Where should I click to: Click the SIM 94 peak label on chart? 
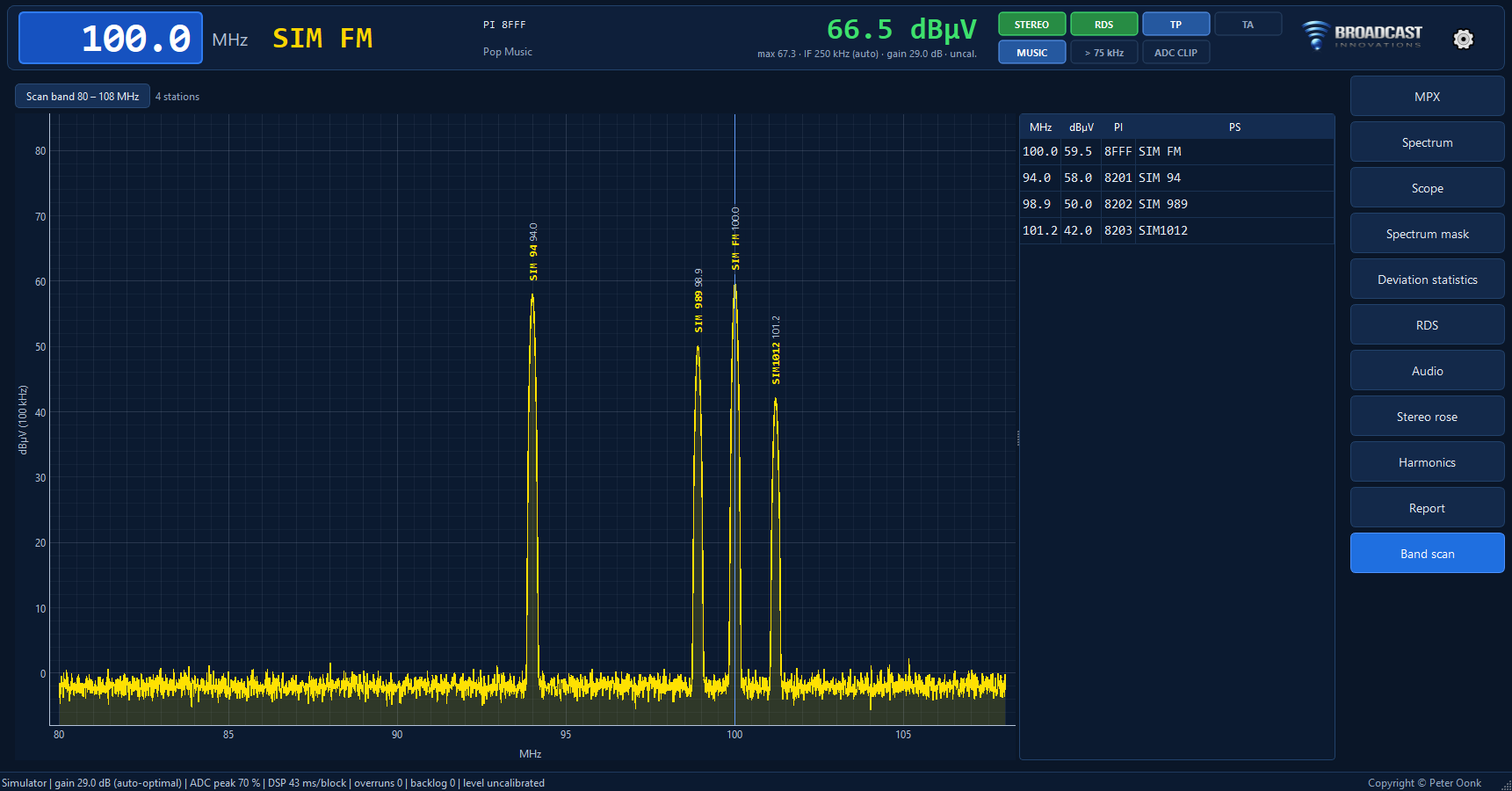click(533, 252)
